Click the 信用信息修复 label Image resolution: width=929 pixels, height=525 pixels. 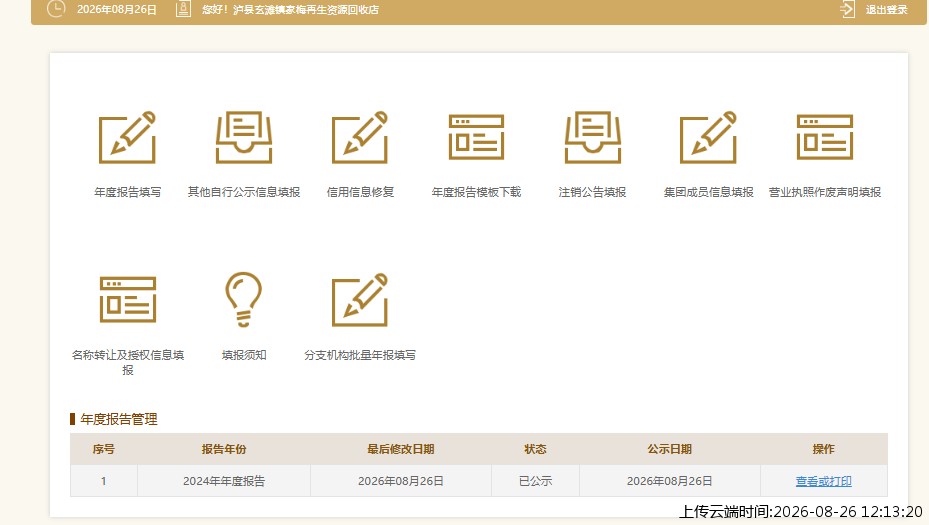pos(360,192)
